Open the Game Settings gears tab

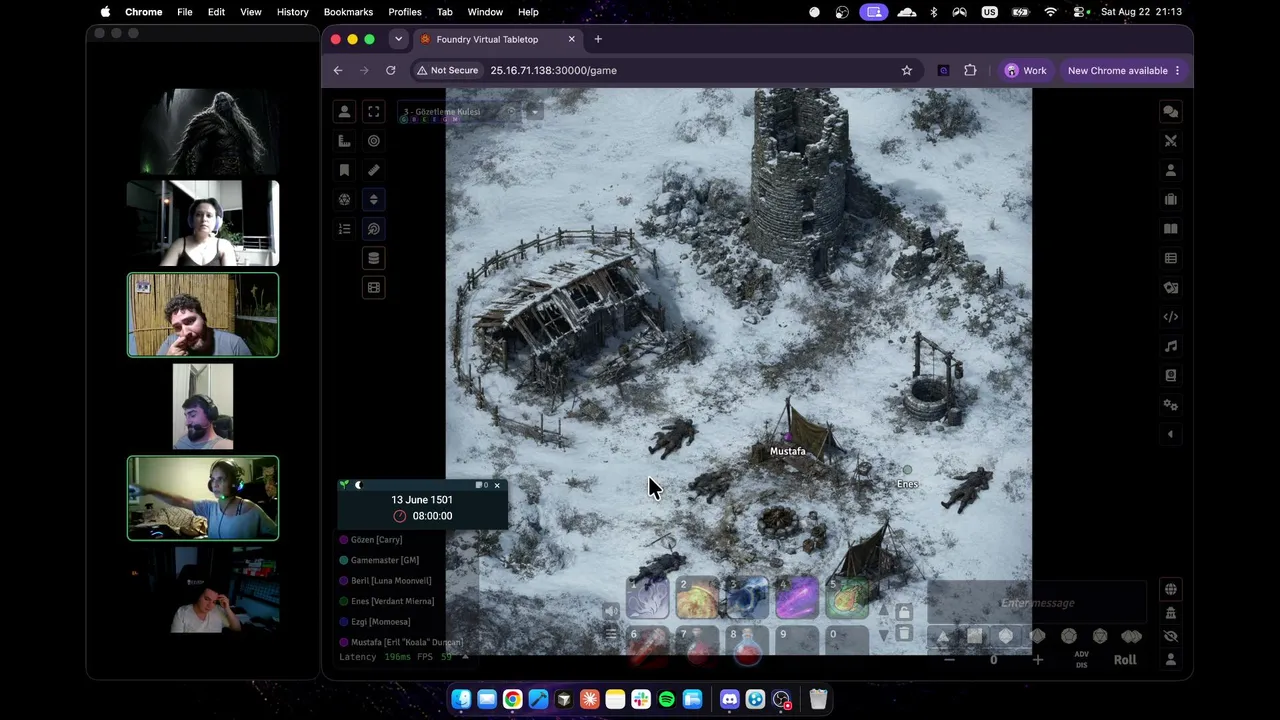tap(1171, 405)
